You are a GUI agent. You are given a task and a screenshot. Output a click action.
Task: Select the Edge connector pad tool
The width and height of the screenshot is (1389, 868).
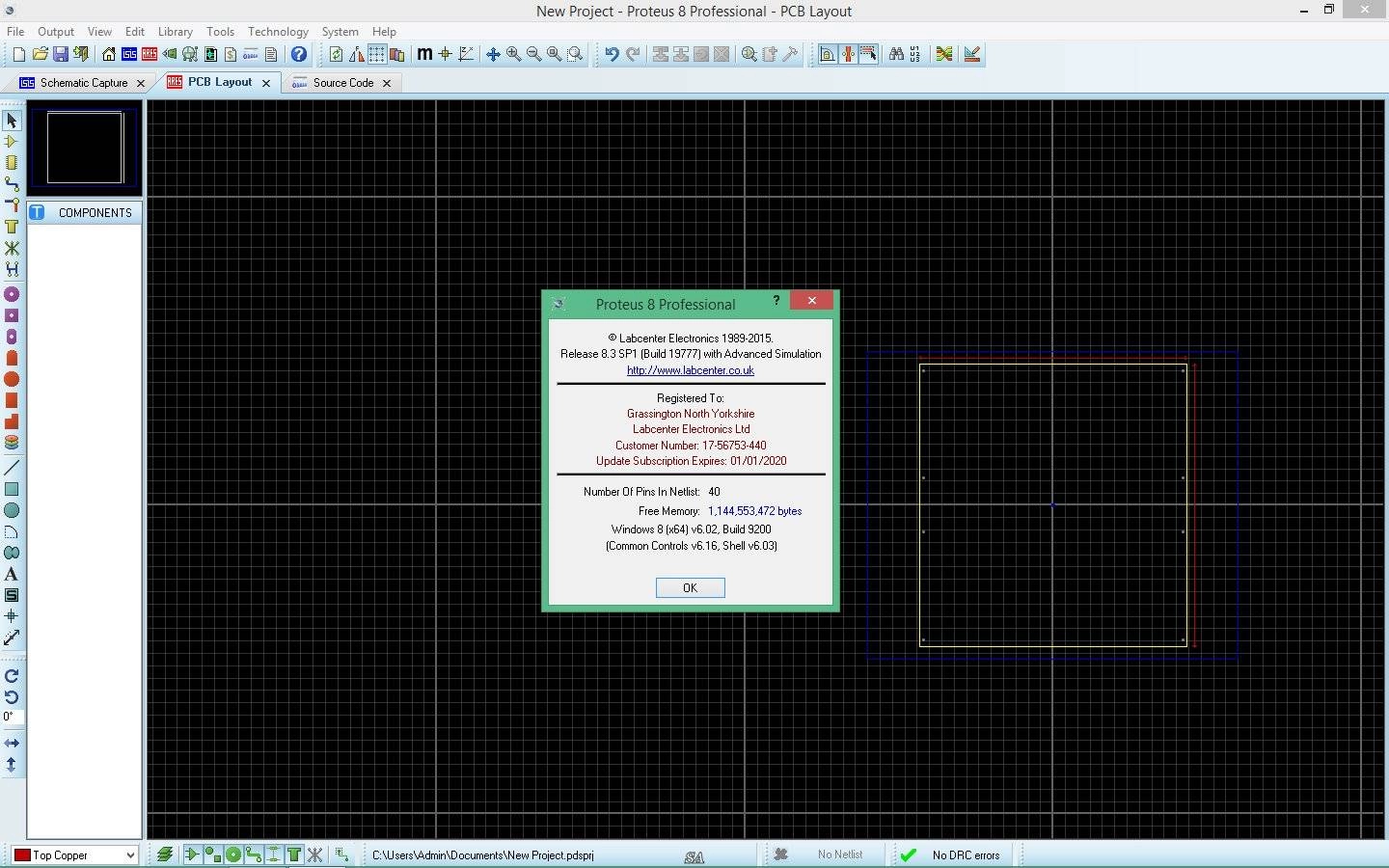pyautogui.click(x=12, y=358)
